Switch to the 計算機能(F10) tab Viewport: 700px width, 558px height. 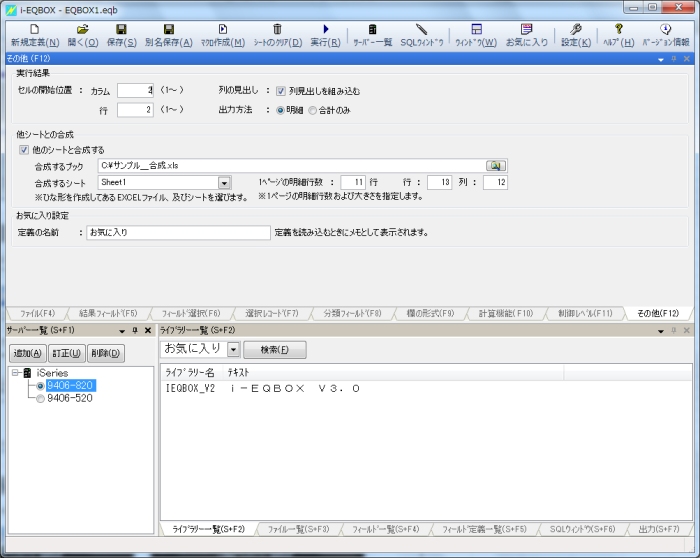point(506,313)
